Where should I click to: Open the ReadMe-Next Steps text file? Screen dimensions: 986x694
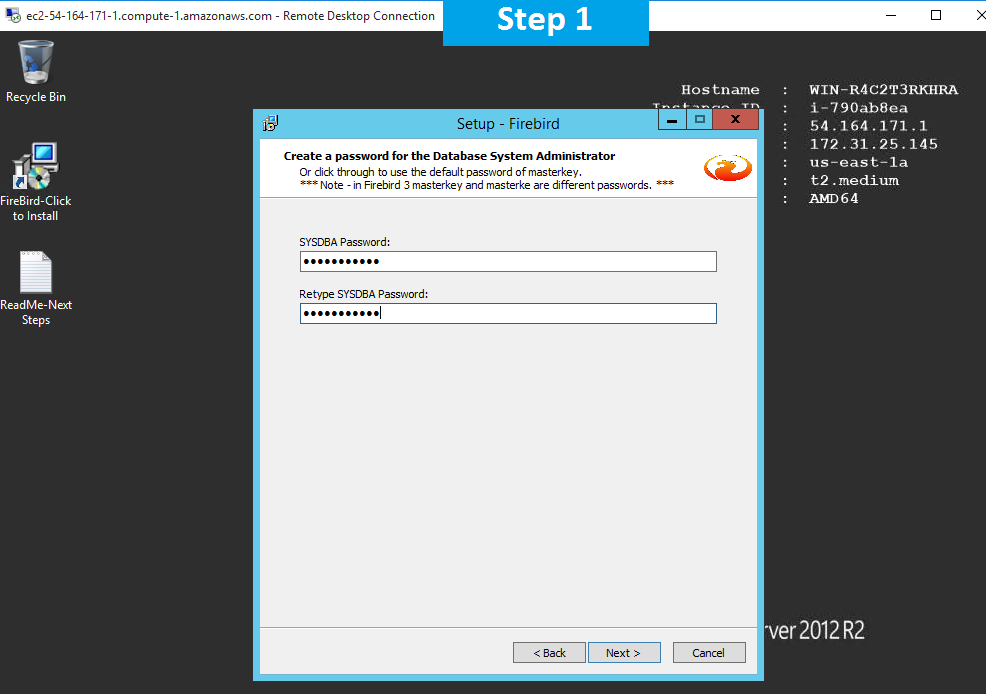pyautogui.click(x=36, y=273)
